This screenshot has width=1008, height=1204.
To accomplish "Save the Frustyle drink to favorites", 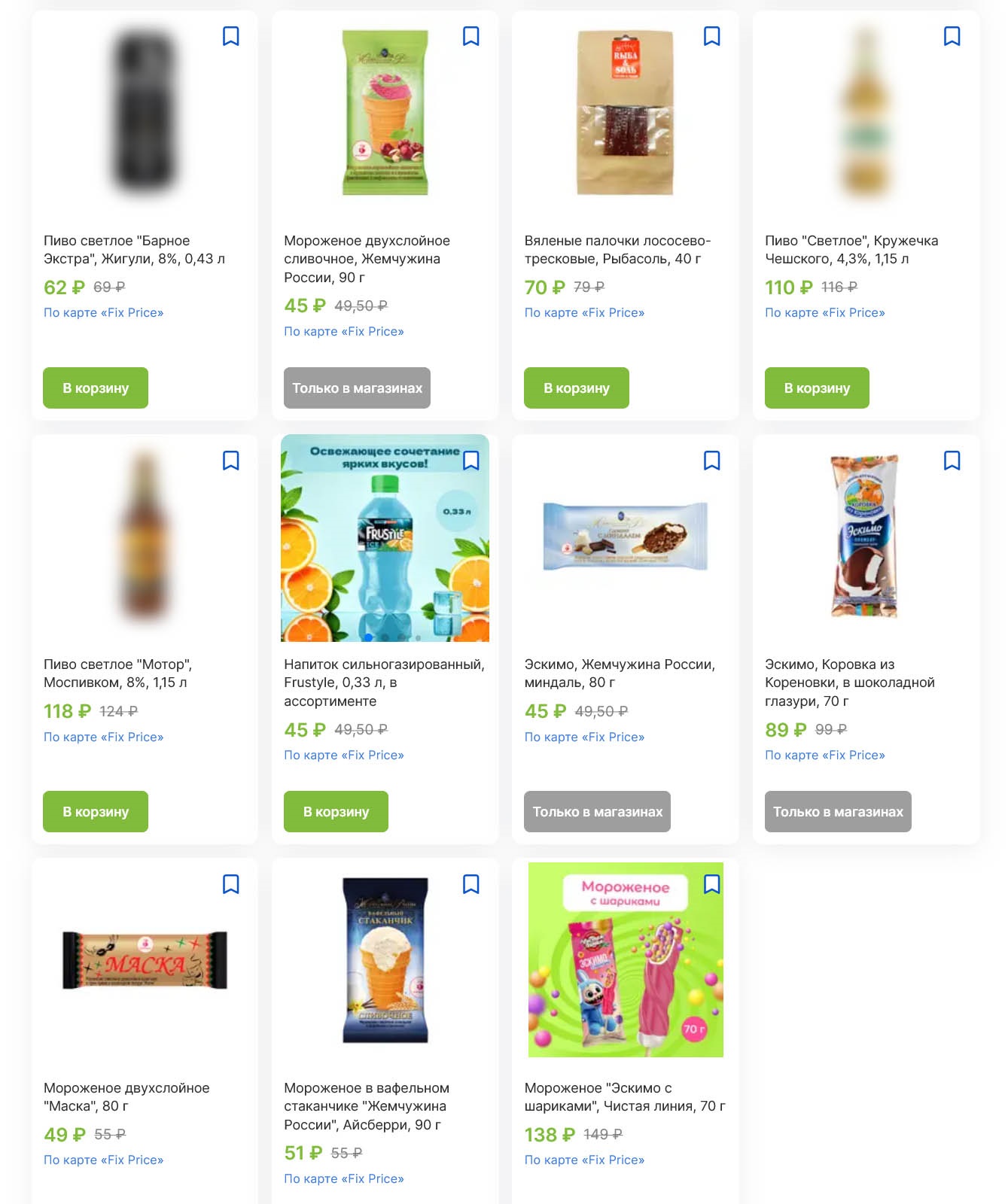I will coord(471,461).
